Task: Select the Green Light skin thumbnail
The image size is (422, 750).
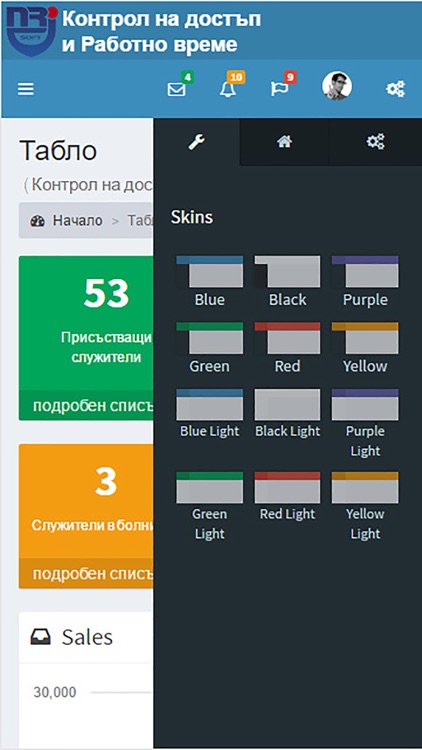Action: (x=210, y=487)
